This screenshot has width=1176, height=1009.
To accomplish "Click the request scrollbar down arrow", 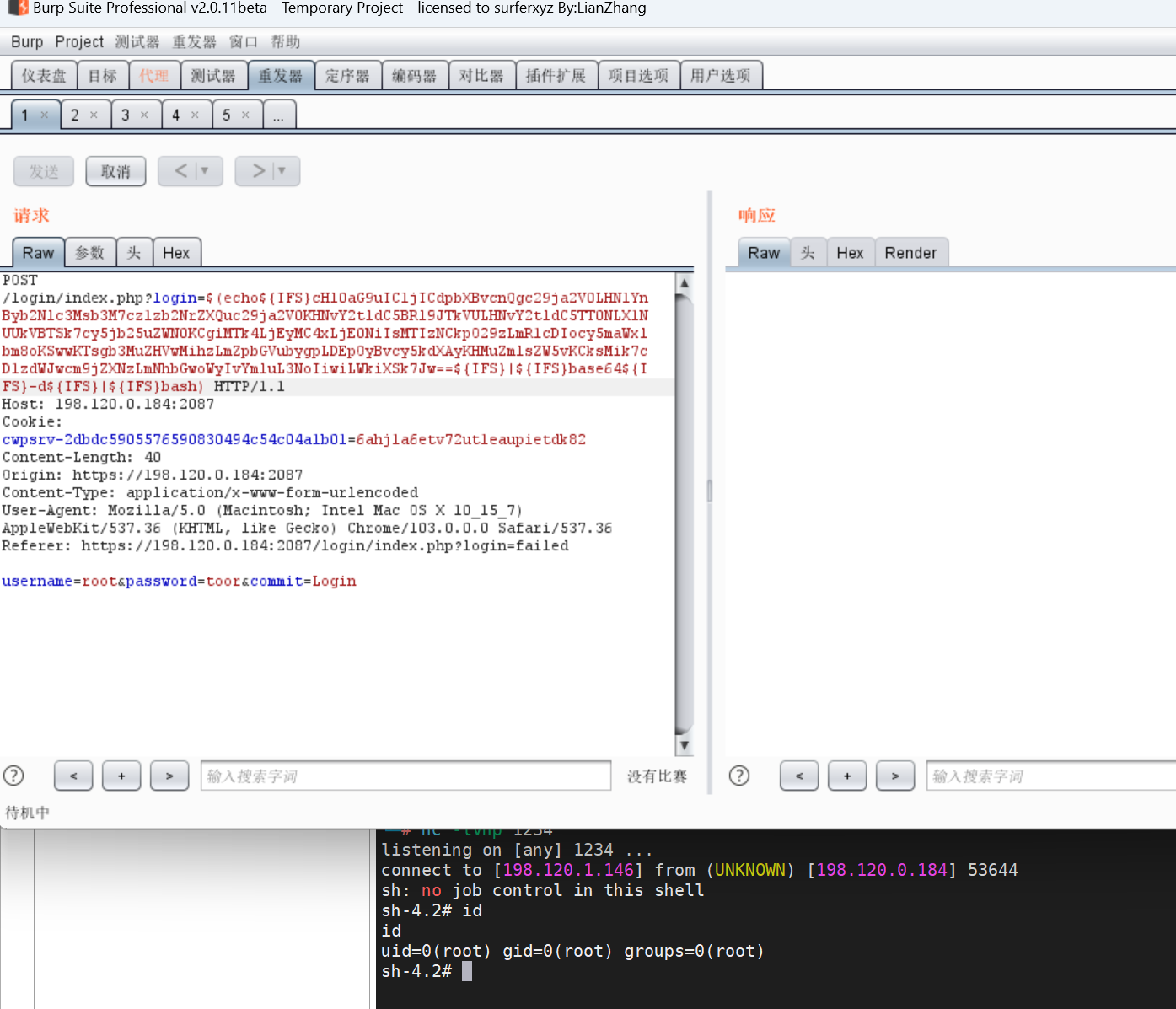I will 685,745.
